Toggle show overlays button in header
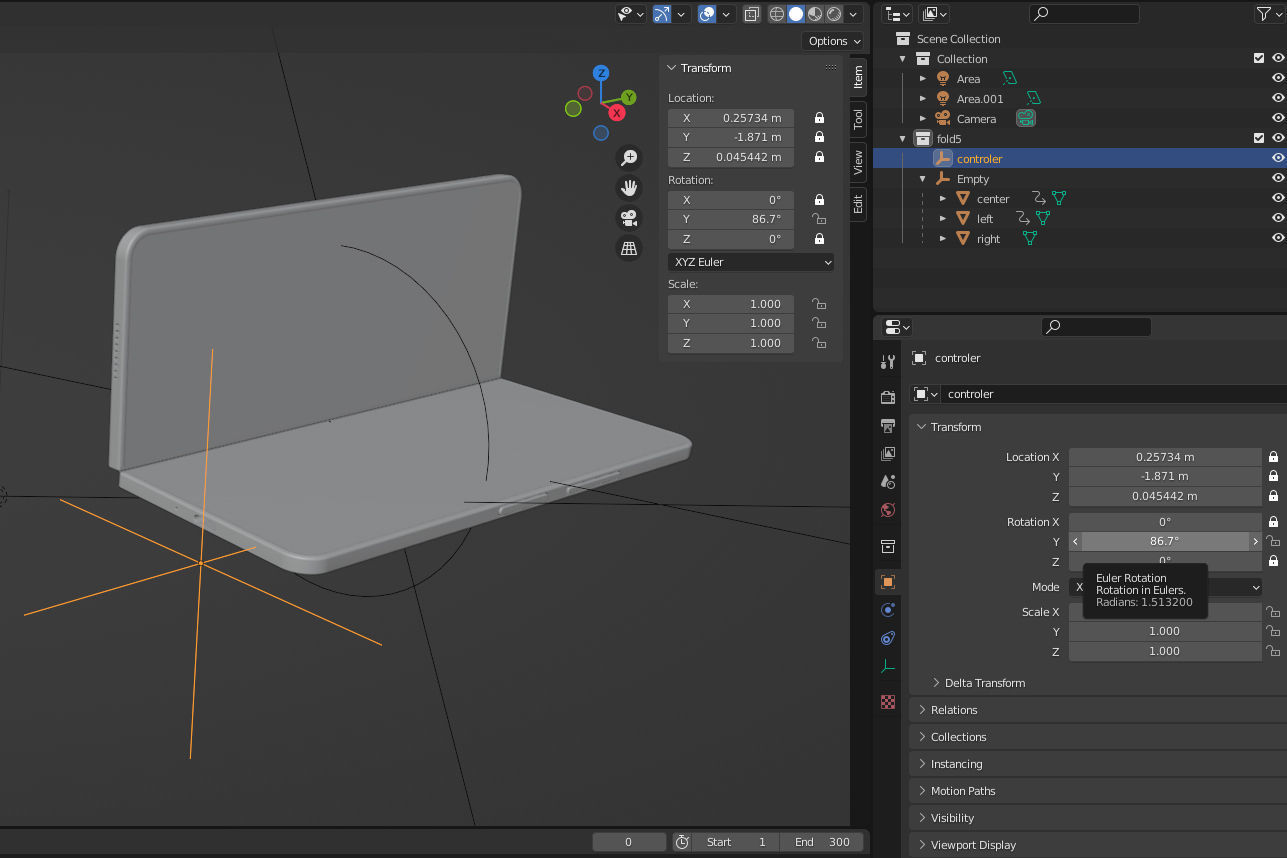This screenshot has width=1287, height=858. click(x=707, y=14)
